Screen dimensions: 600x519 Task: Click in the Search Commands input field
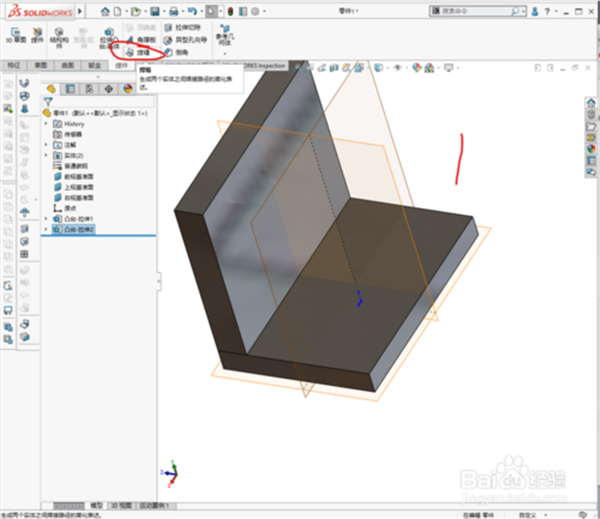(x=476, y=11)
